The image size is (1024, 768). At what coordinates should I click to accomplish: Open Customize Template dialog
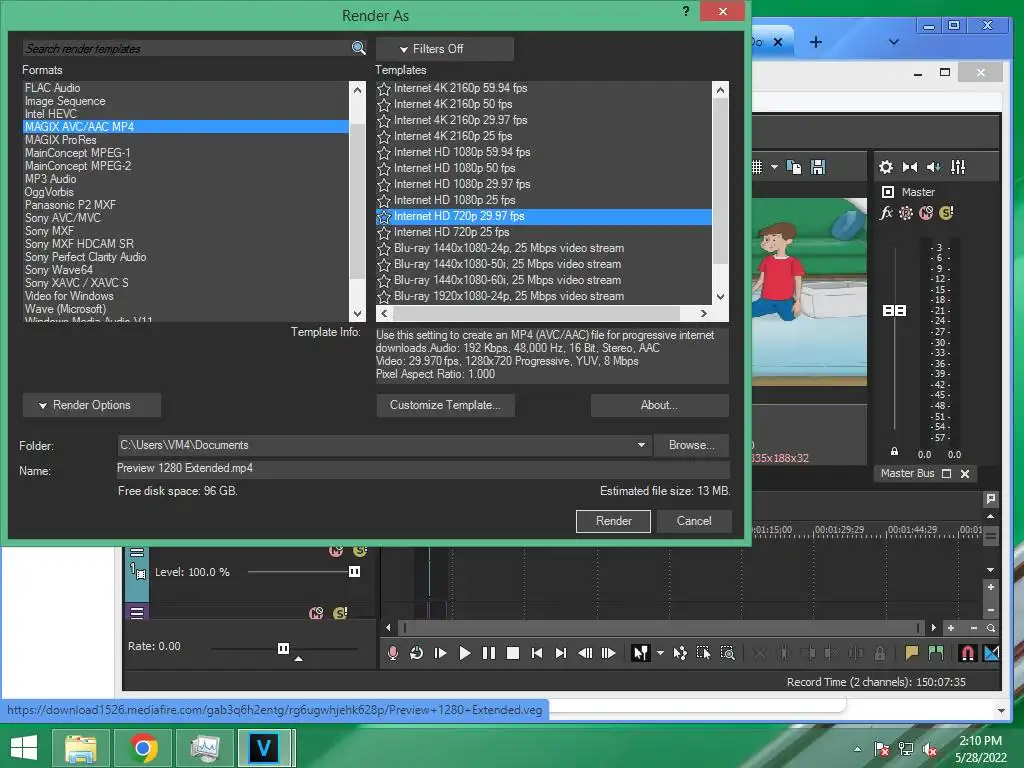click(445, 405)
